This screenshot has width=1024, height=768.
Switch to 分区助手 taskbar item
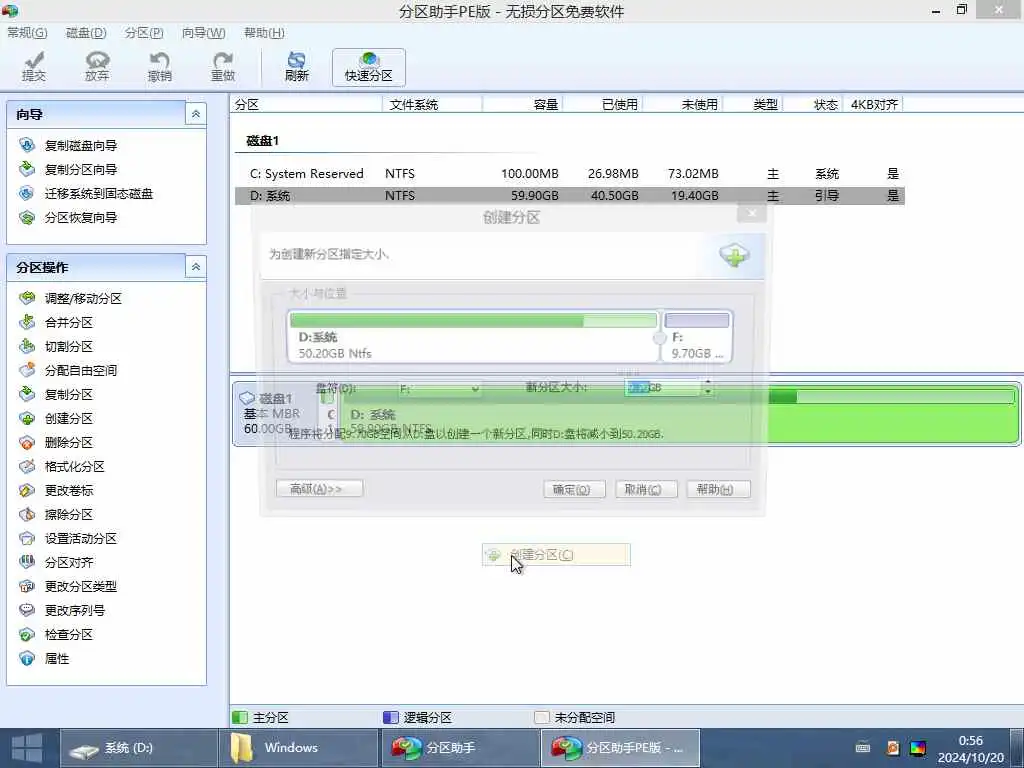460,748
